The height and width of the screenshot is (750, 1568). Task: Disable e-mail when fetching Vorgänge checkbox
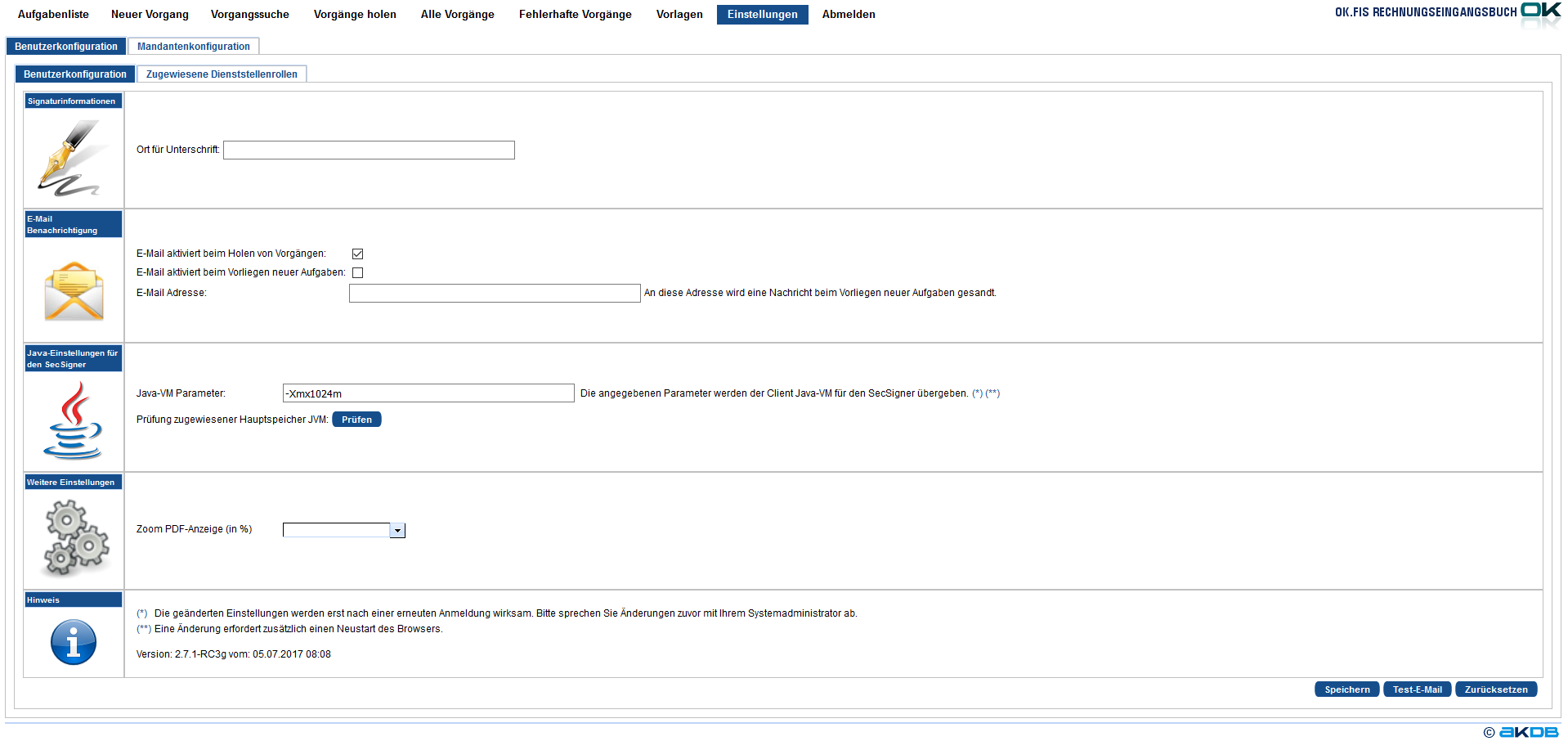coord(357,254)
